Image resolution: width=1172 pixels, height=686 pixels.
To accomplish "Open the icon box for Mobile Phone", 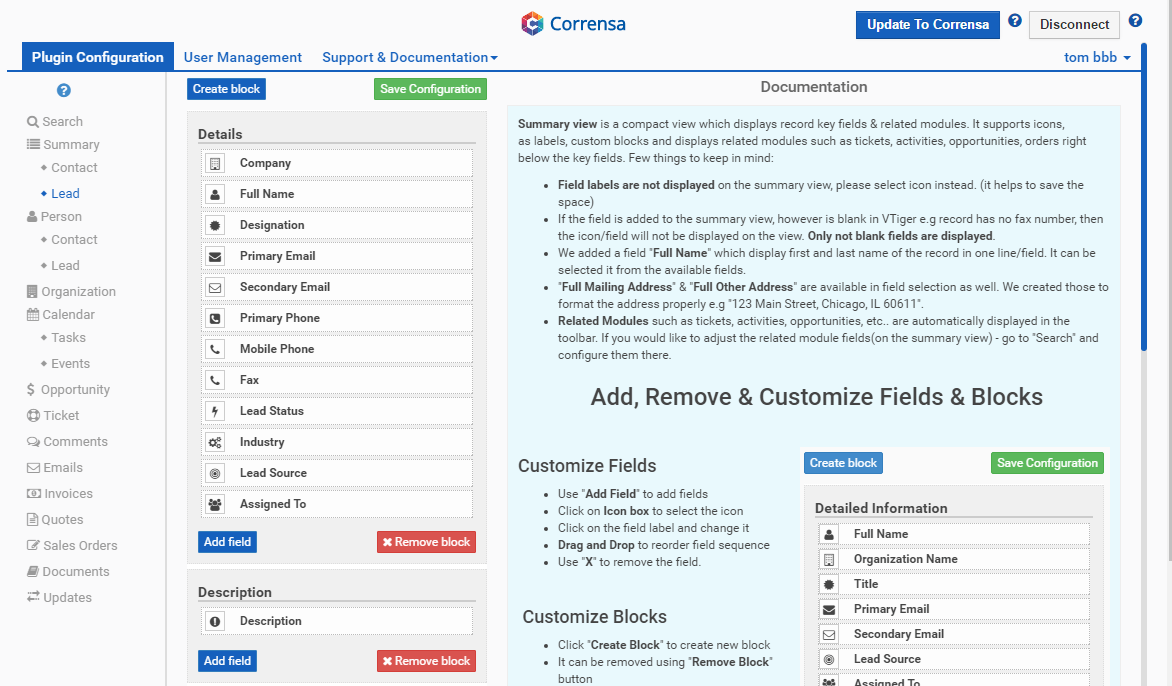I will [x=215, y=349].
